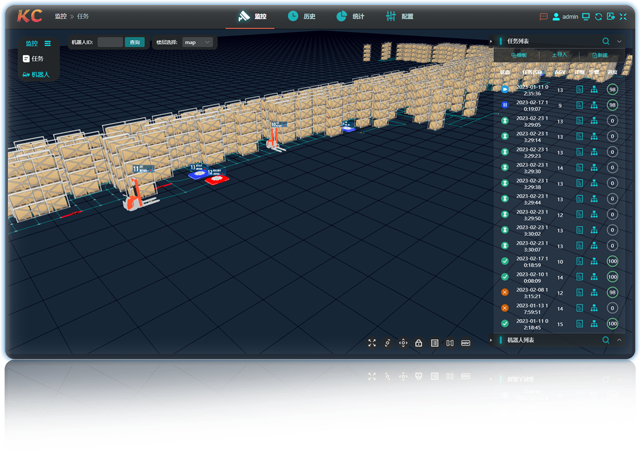This screenshot has height=475, width=640.
Task: Click hierarchy icon for 2023-02-17 1 0:19:07 task
Action: pyautogui.click(x=594, y=104)
